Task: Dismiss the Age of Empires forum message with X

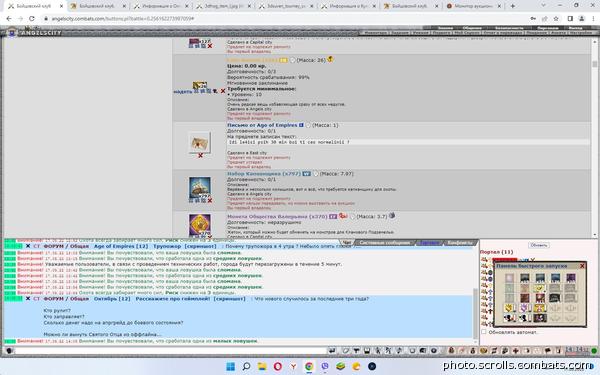Action: point(28,246)
